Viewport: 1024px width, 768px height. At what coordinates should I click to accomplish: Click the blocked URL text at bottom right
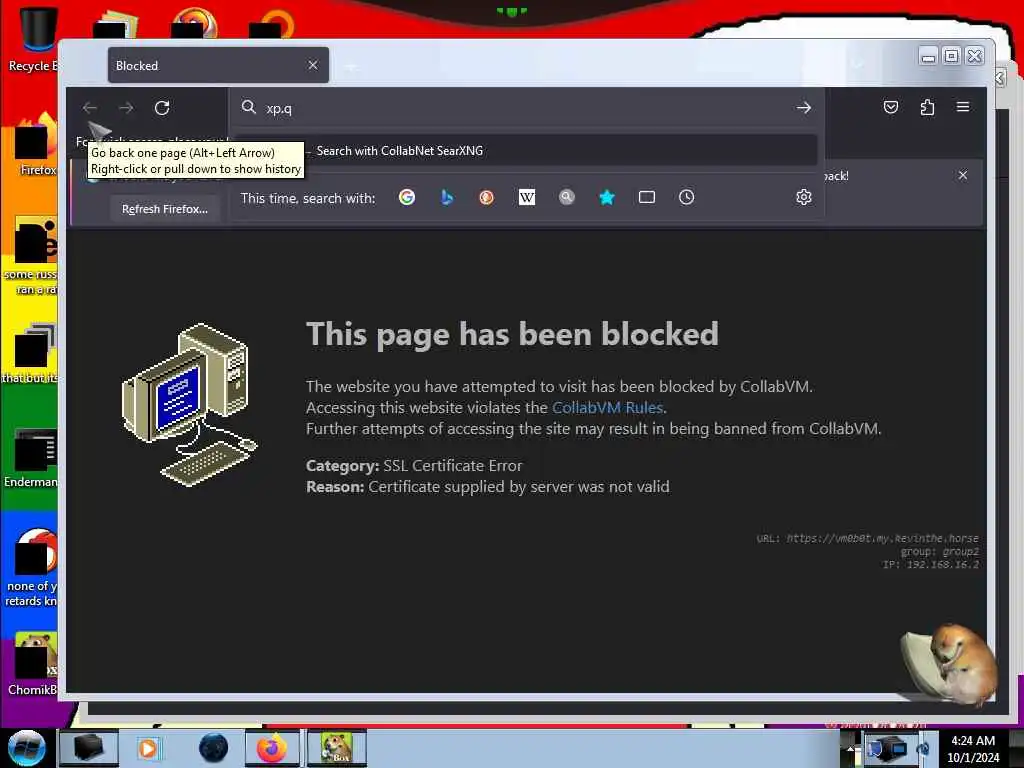click(882, 538)
